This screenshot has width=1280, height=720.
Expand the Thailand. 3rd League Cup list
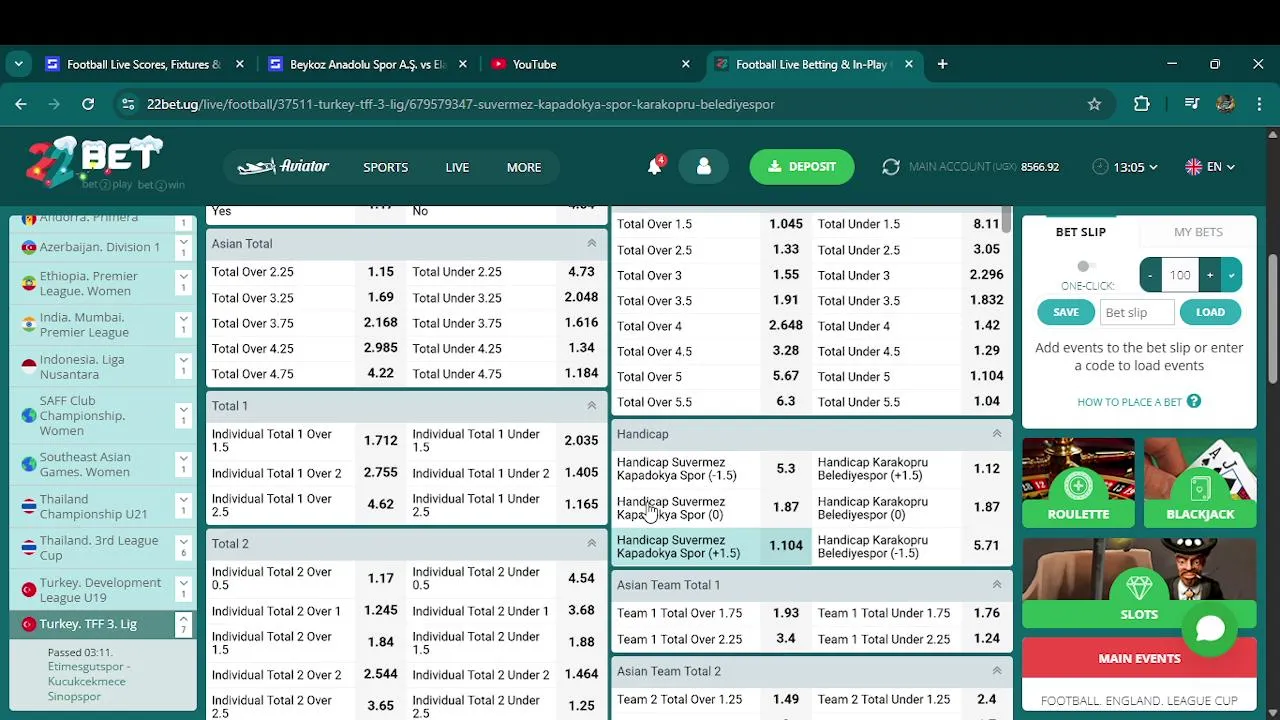point(183,548)
